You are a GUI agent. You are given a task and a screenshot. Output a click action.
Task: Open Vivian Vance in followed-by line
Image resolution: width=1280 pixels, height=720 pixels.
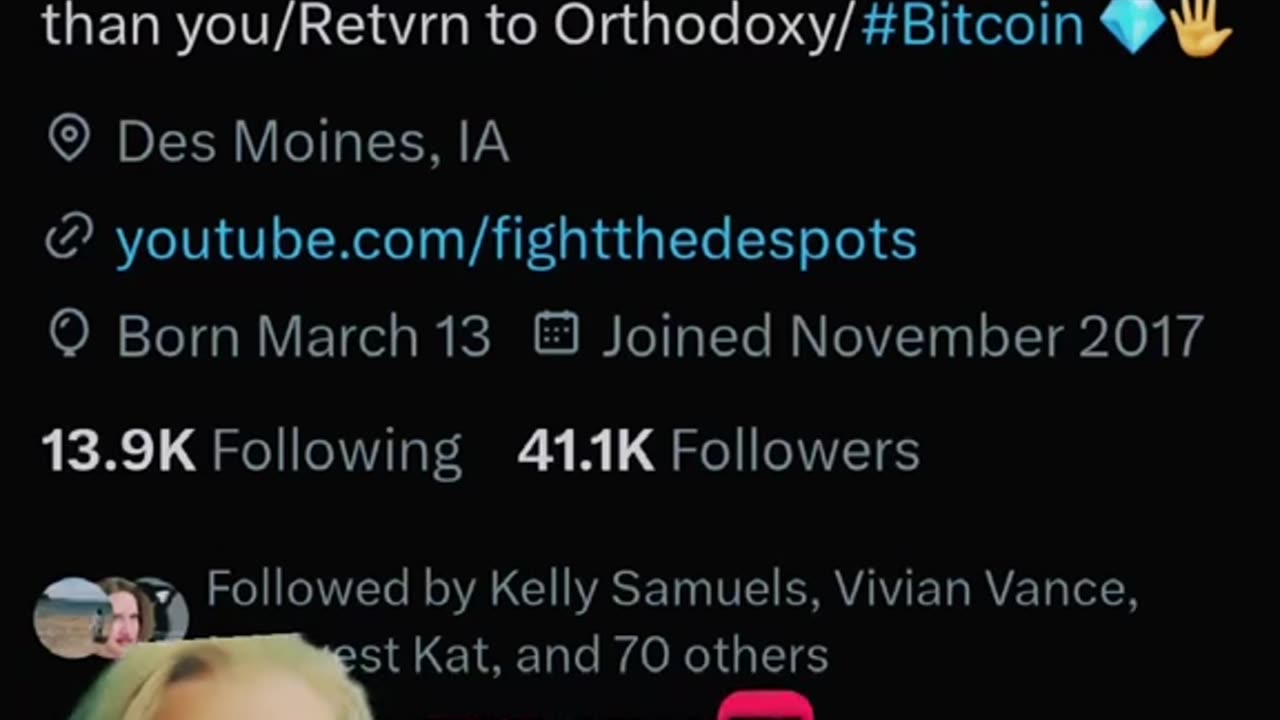click(985, 589)
